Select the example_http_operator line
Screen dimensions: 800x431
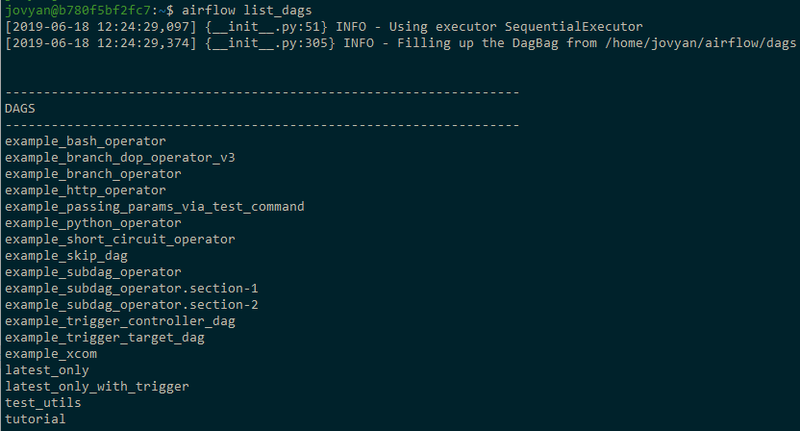pyautogui.click(x=85, y=190)
